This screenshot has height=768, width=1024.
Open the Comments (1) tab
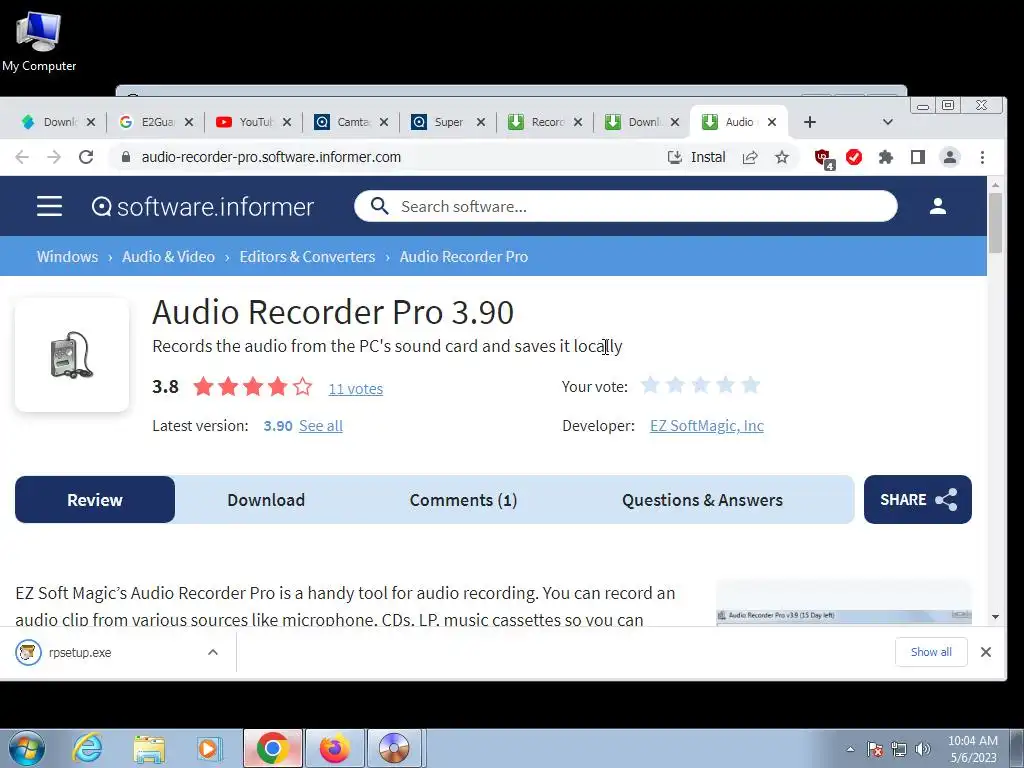(x=463, y=500)
